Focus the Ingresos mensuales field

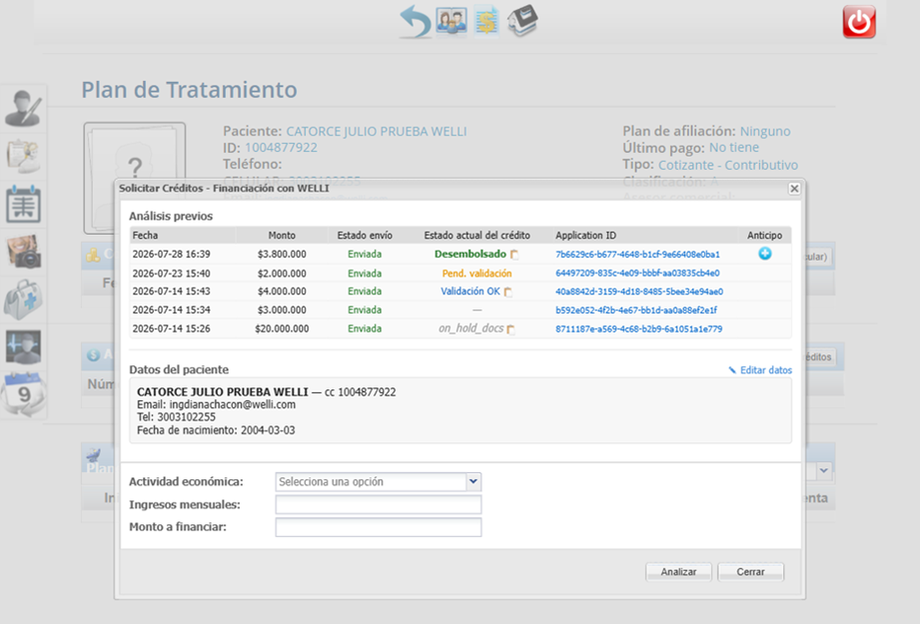(378, 504)
